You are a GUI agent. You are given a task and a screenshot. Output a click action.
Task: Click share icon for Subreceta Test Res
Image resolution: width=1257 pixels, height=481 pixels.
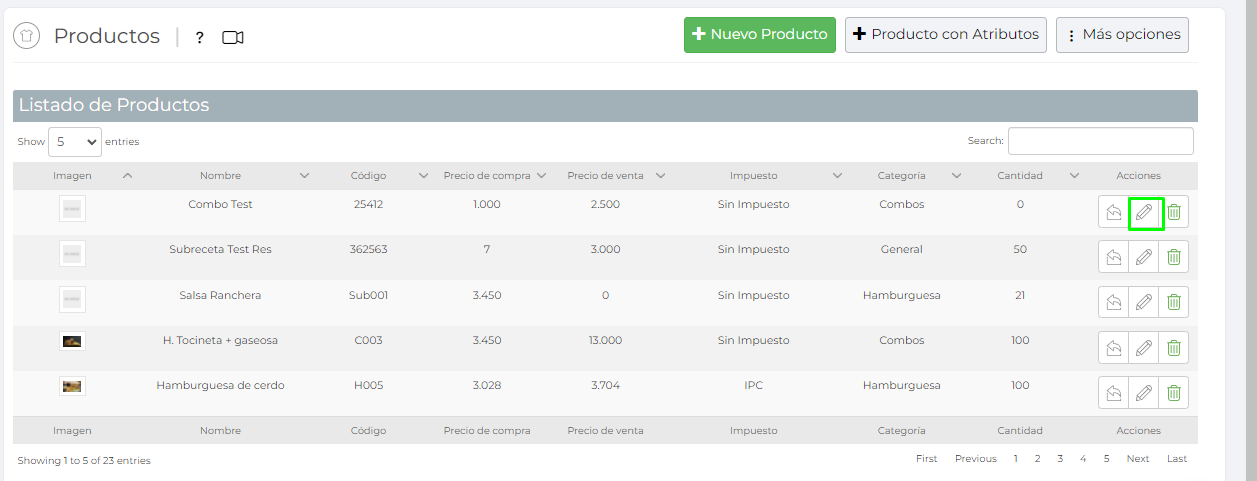click(1114, 257)
